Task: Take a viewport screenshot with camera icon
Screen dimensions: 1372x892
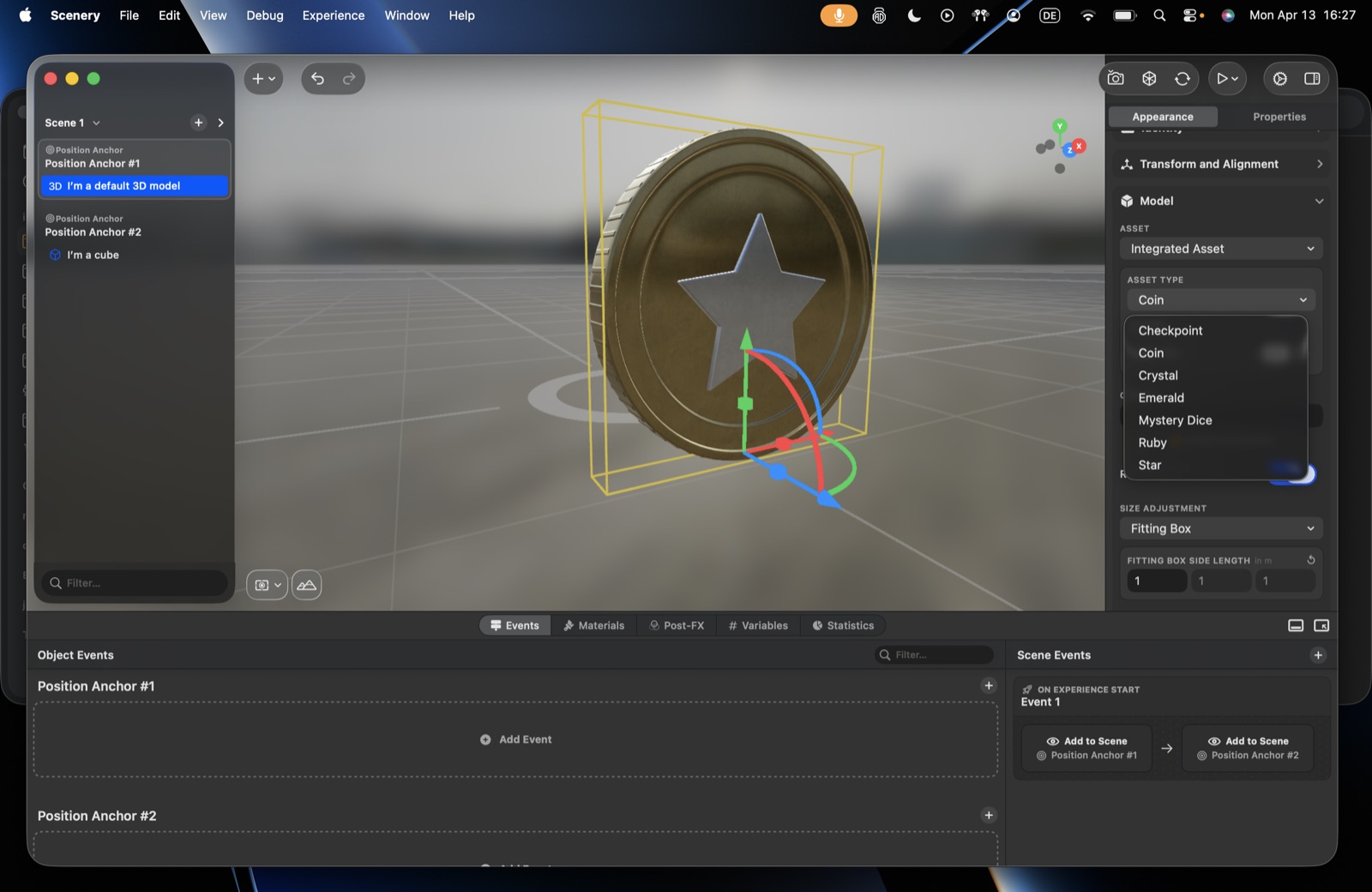Action: (1116, 78)
